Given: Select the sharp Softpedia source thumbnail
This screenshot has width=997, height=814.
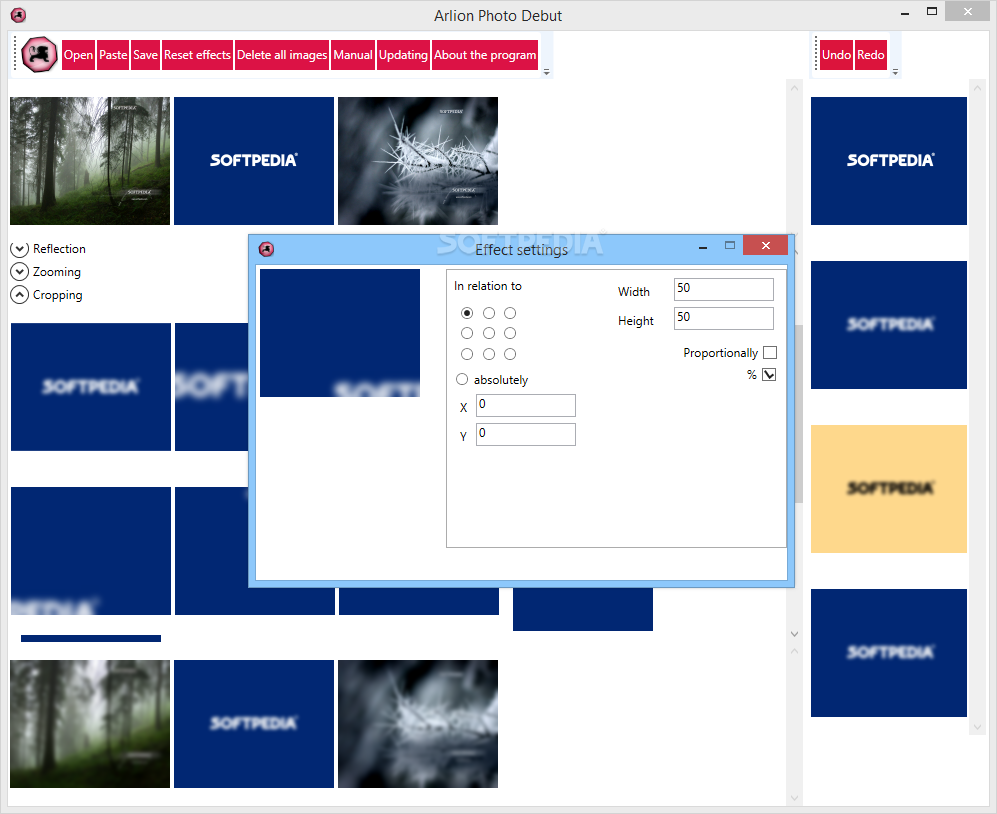Looking at the screenshot, I should [x=254, y=161].
